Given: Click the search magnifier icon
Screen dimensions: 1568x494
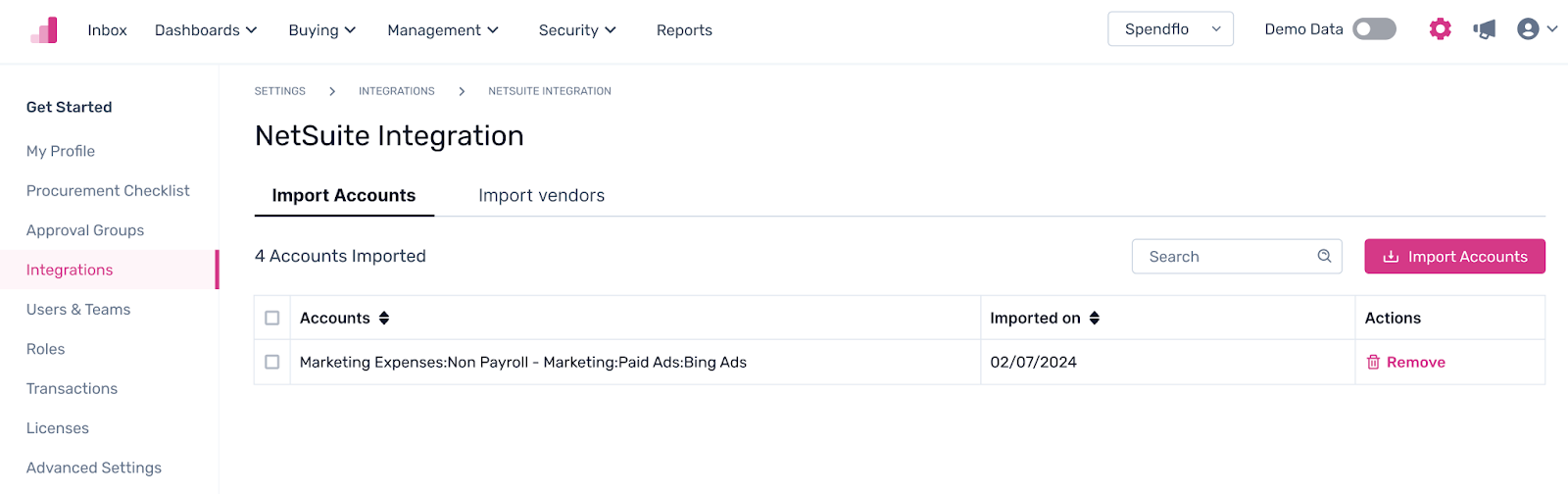Looking at the screenshot, I should 1324,256.
